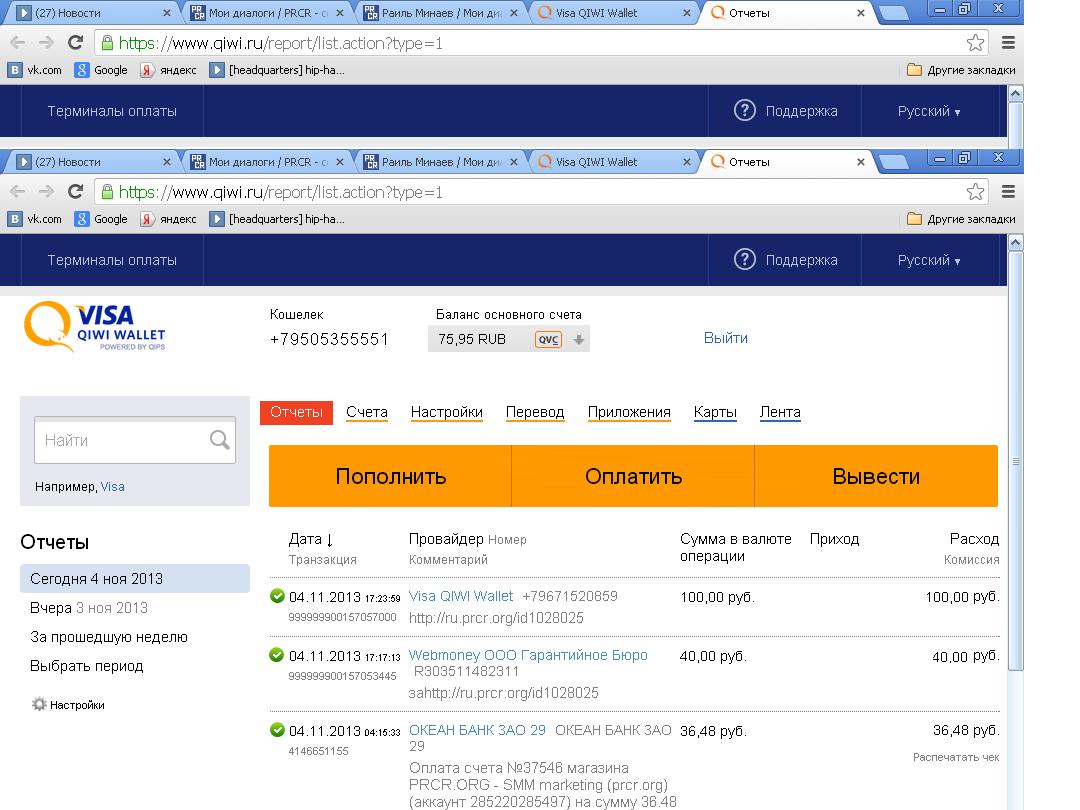Image resolution: width=1080 pixels, height=810 pixels.
Task: Open the vk.com bookmark in the lower browser window
Action: (34, 219)
